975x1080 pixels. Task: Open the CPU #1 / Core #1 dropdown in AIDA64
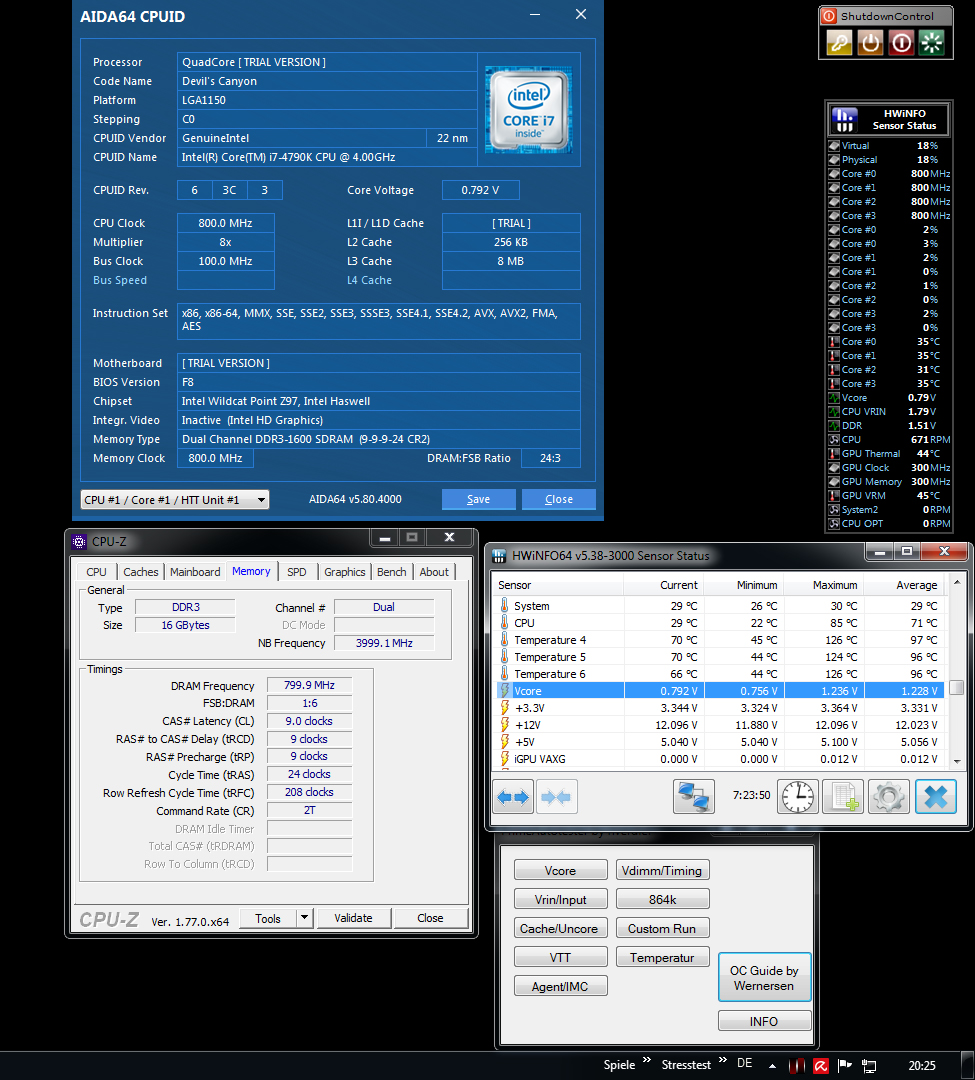coord(262,500)
